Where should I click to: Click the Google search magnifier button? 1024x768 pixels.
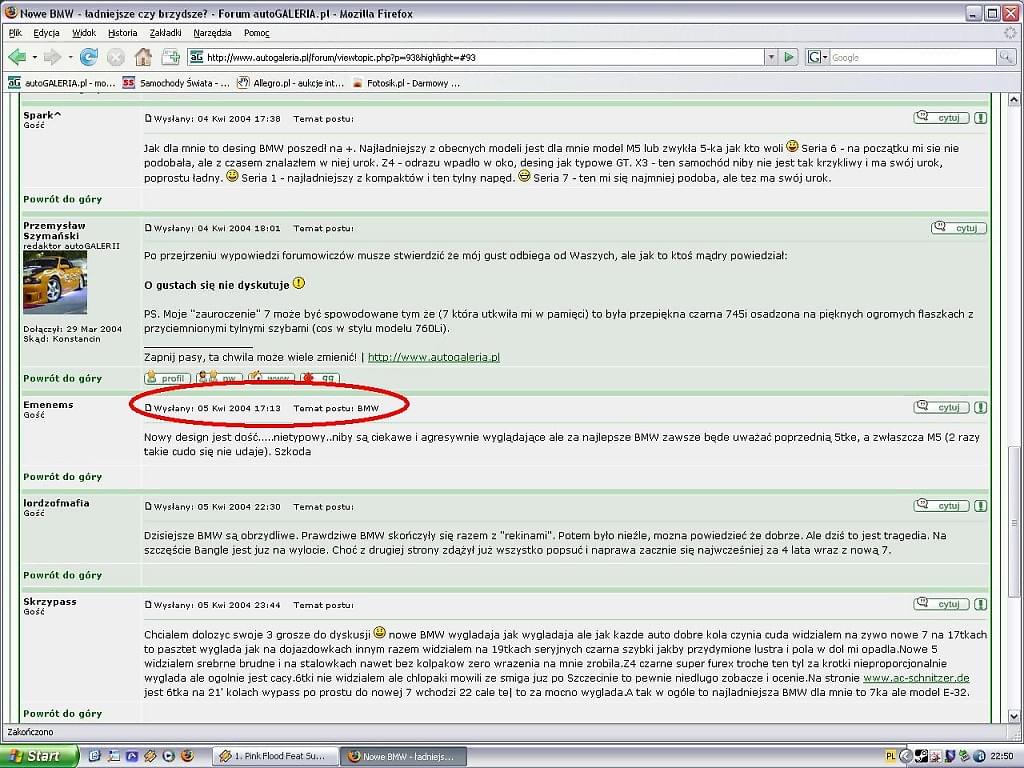1006,57
